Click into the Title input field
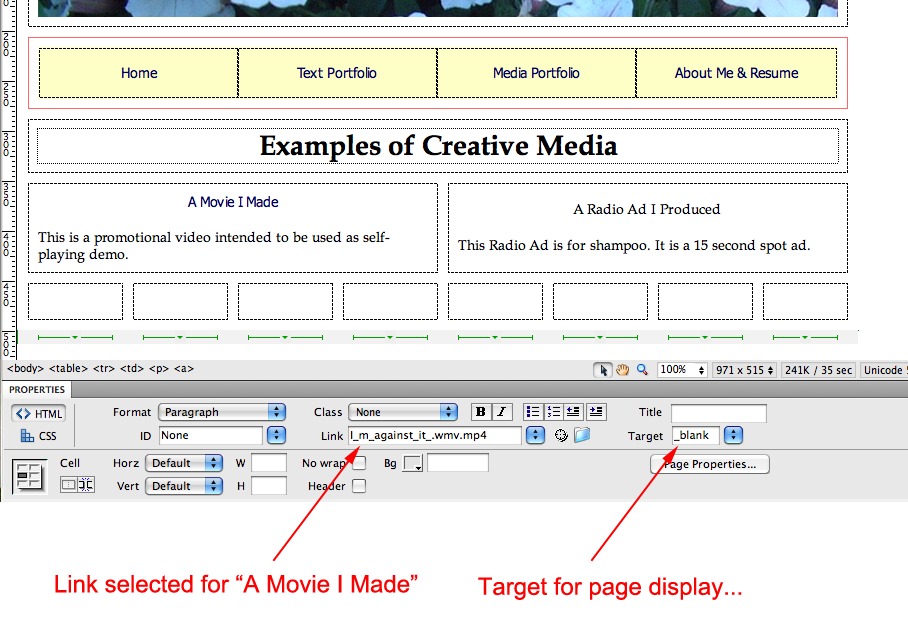Screen dimensions: 908x625 pos(718,412)
